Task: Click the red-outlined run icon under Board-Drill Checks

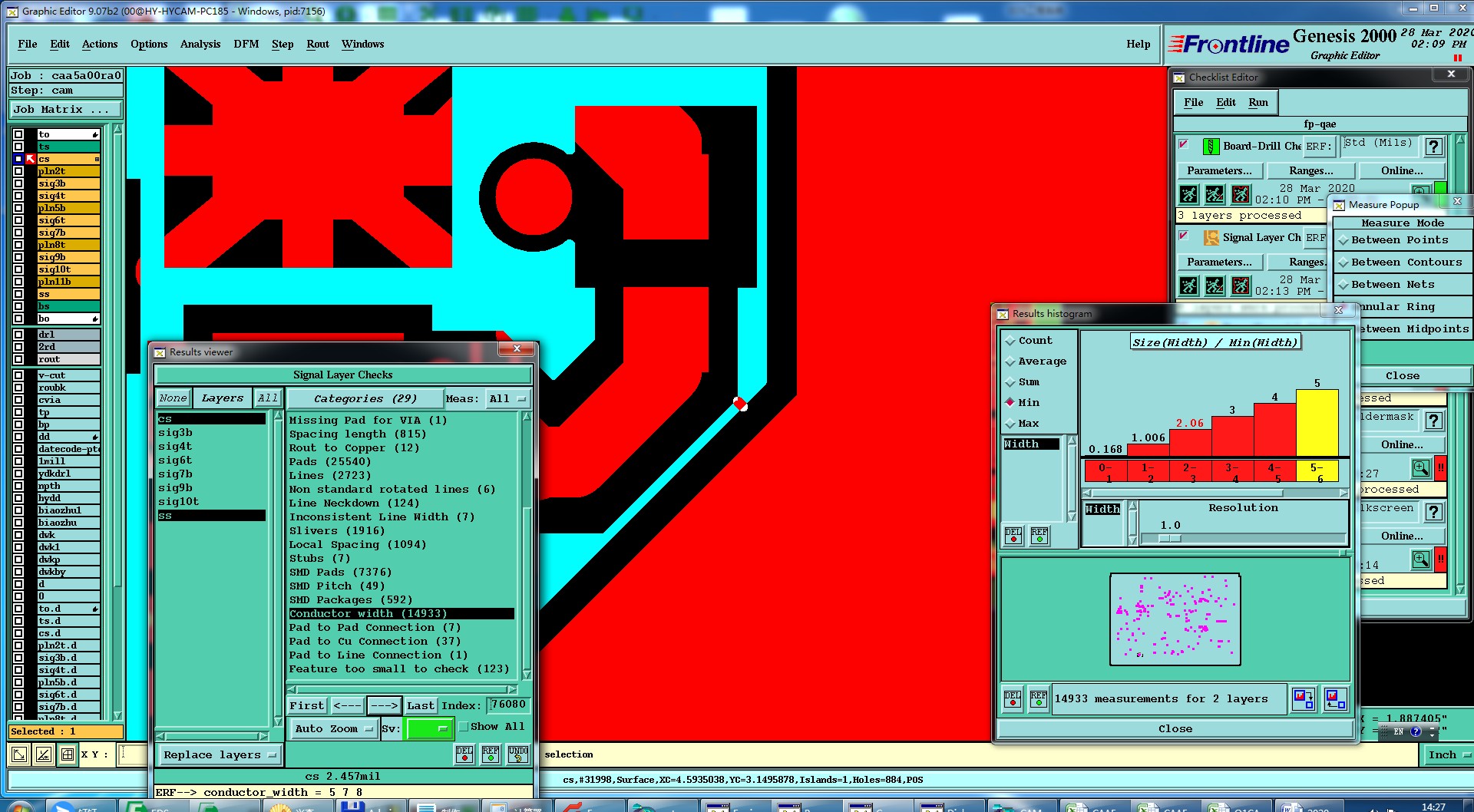Action: click(1241, 194)
